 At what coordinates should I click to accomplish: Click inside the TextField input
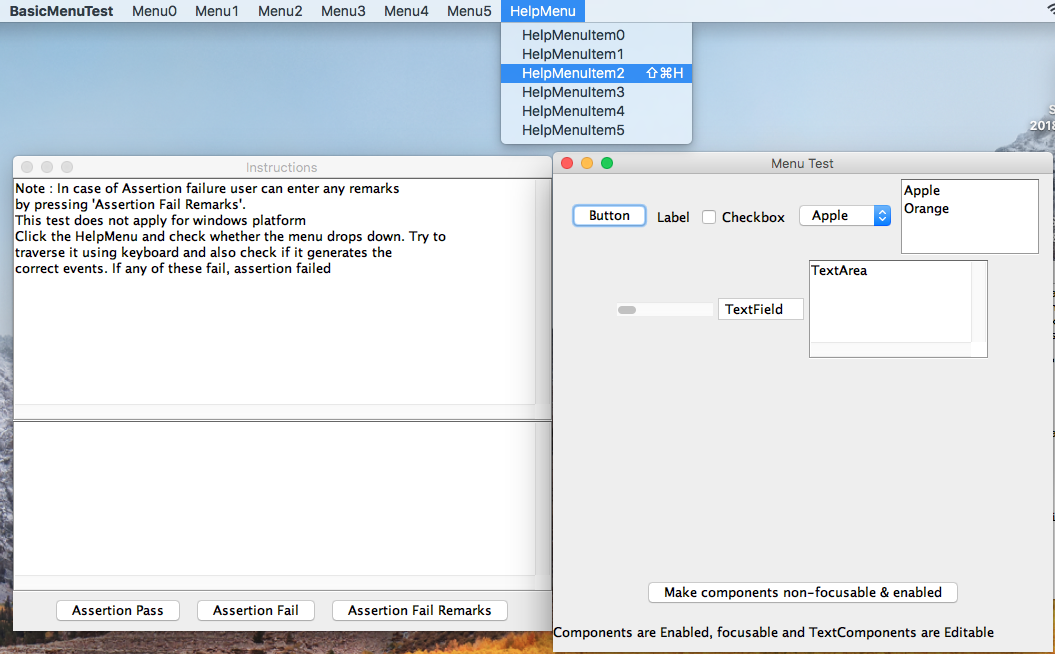(x=760, y=310)
